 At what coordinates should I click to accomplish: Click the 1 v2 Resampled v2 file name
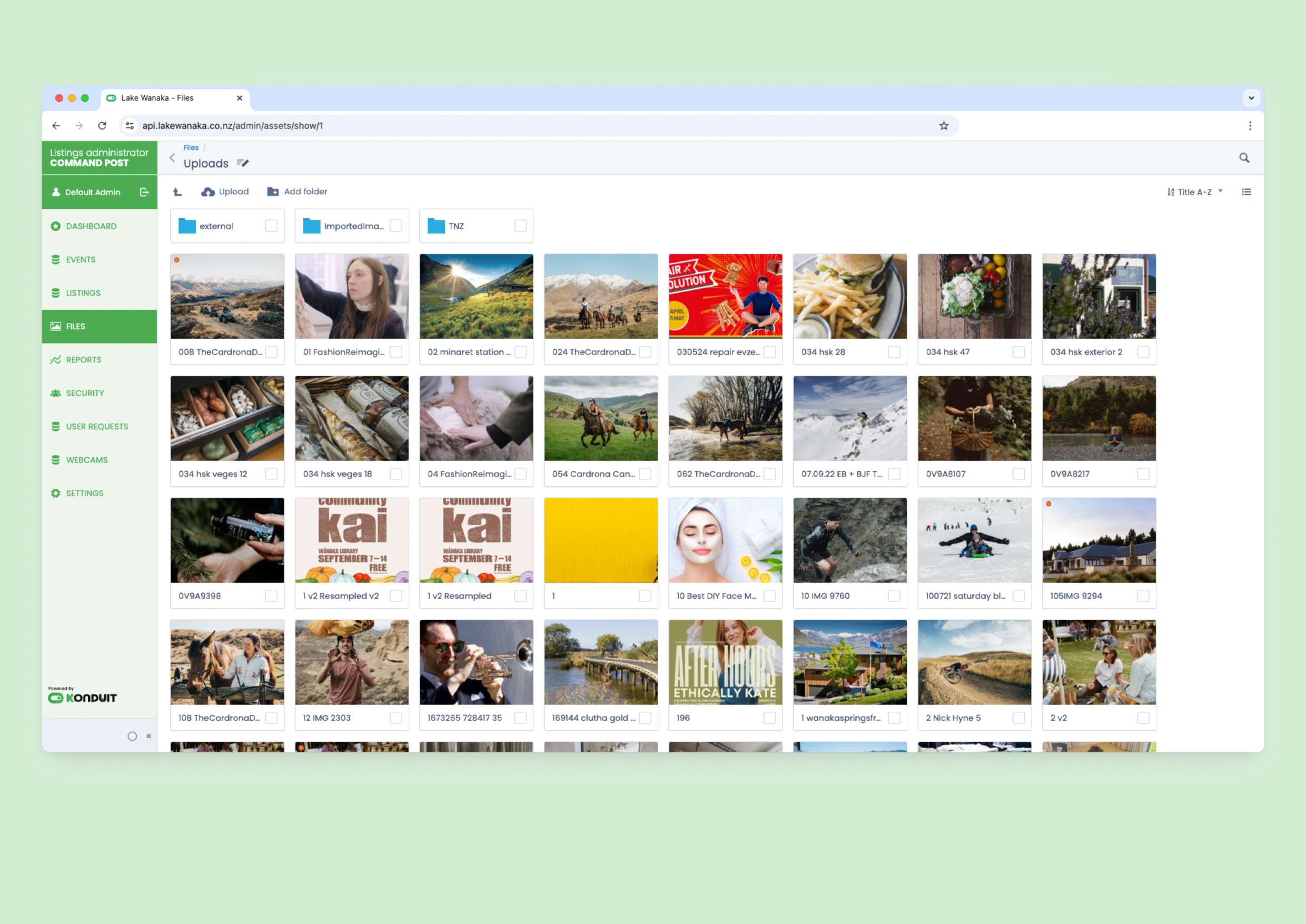(341, 595)
